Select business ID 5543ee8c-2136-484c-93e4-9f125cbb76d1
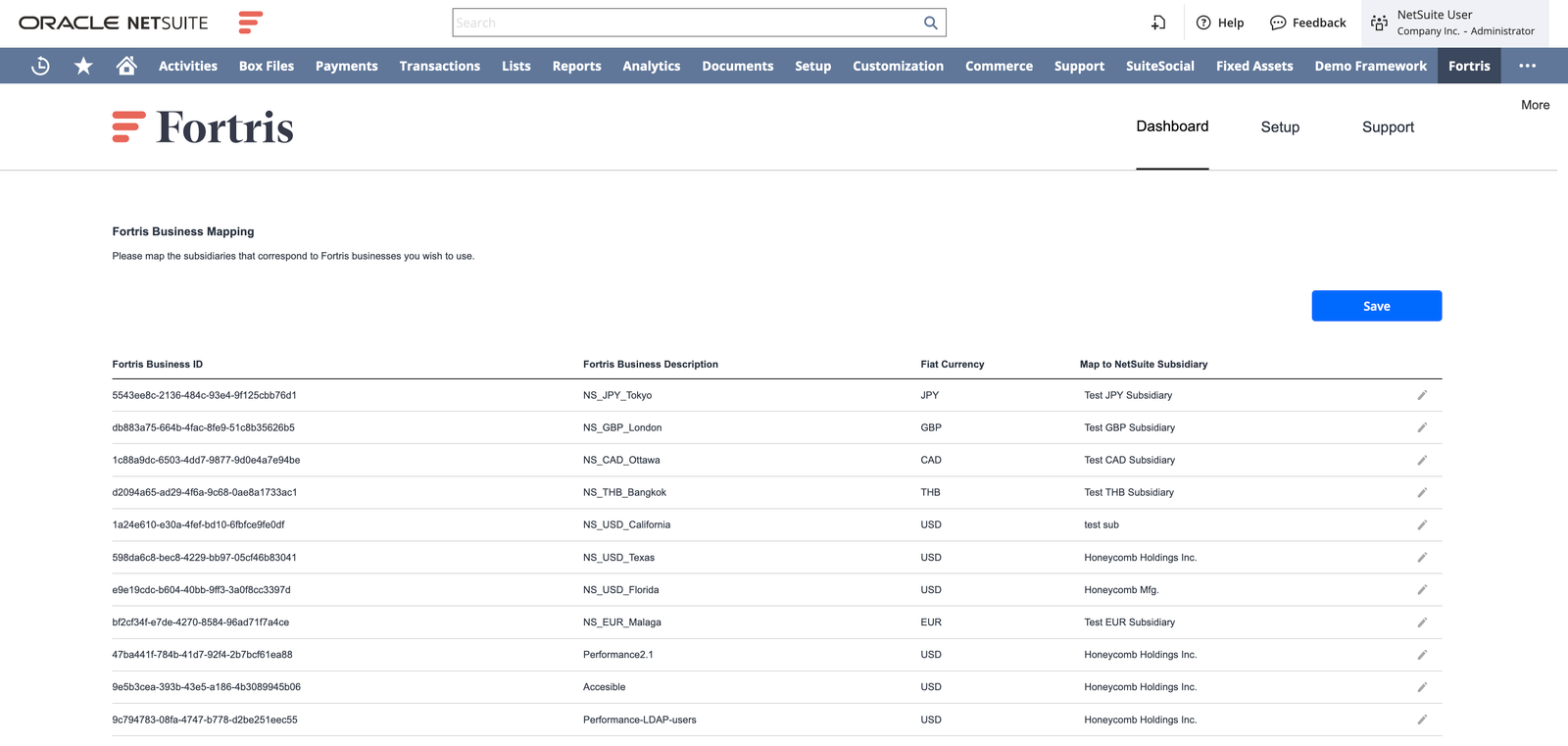This screenshot has height=746, width=1568. click(x=204, y=395)
